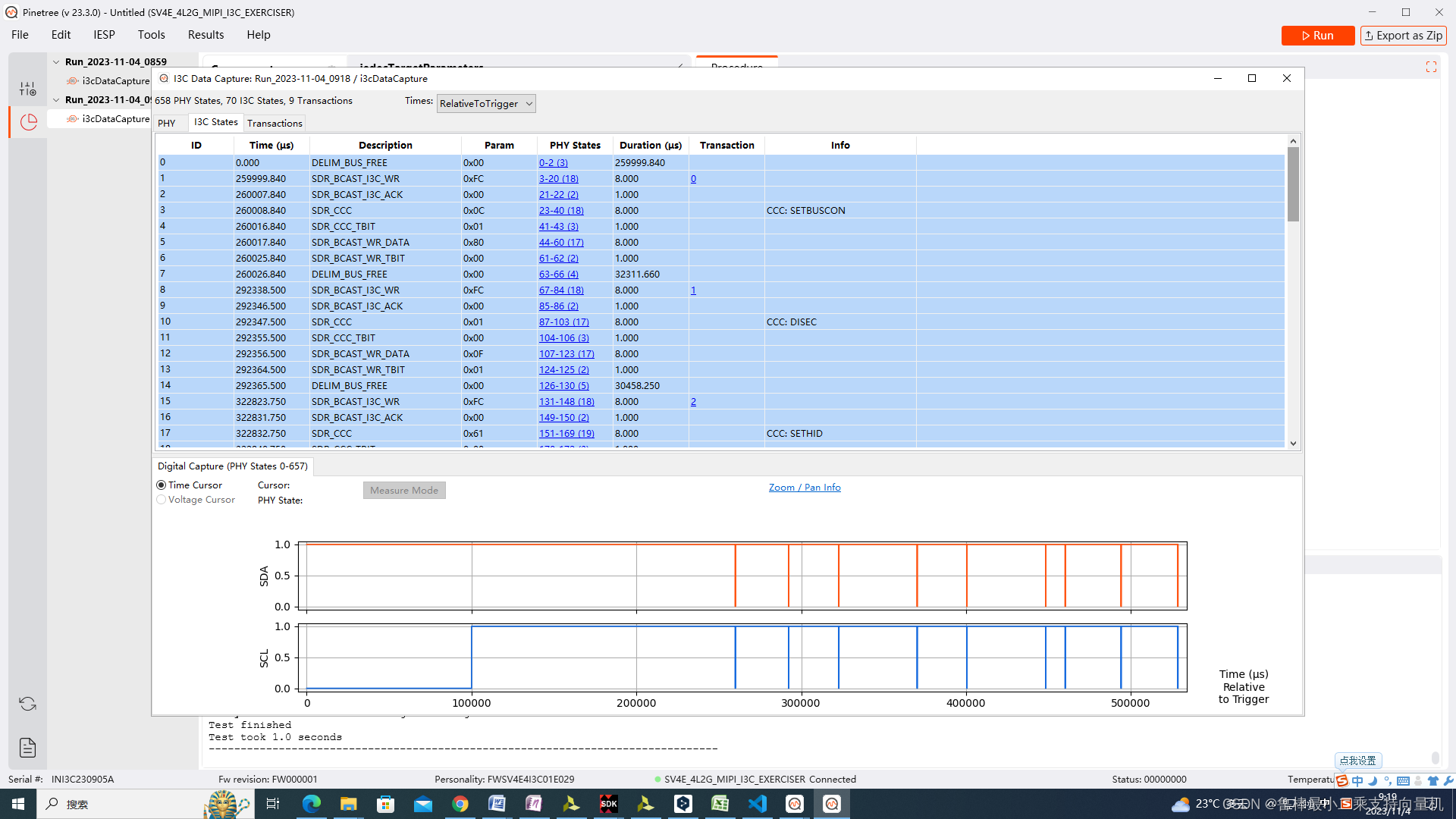Select the Voltage Cursor radio button
Screen dimensions: 1456x819
tap(162, 500)
